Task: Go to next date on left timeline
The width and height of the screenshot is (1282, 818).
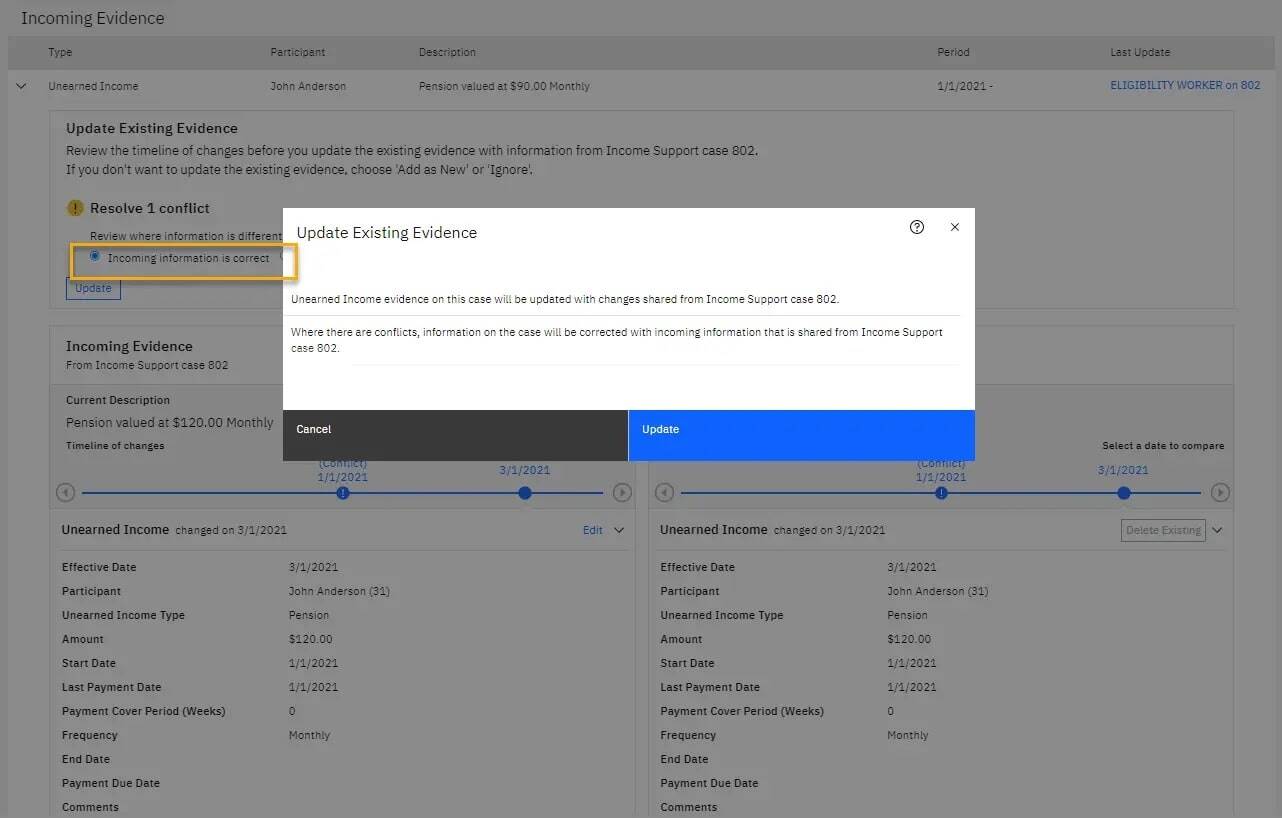Action: click(622, 493)
